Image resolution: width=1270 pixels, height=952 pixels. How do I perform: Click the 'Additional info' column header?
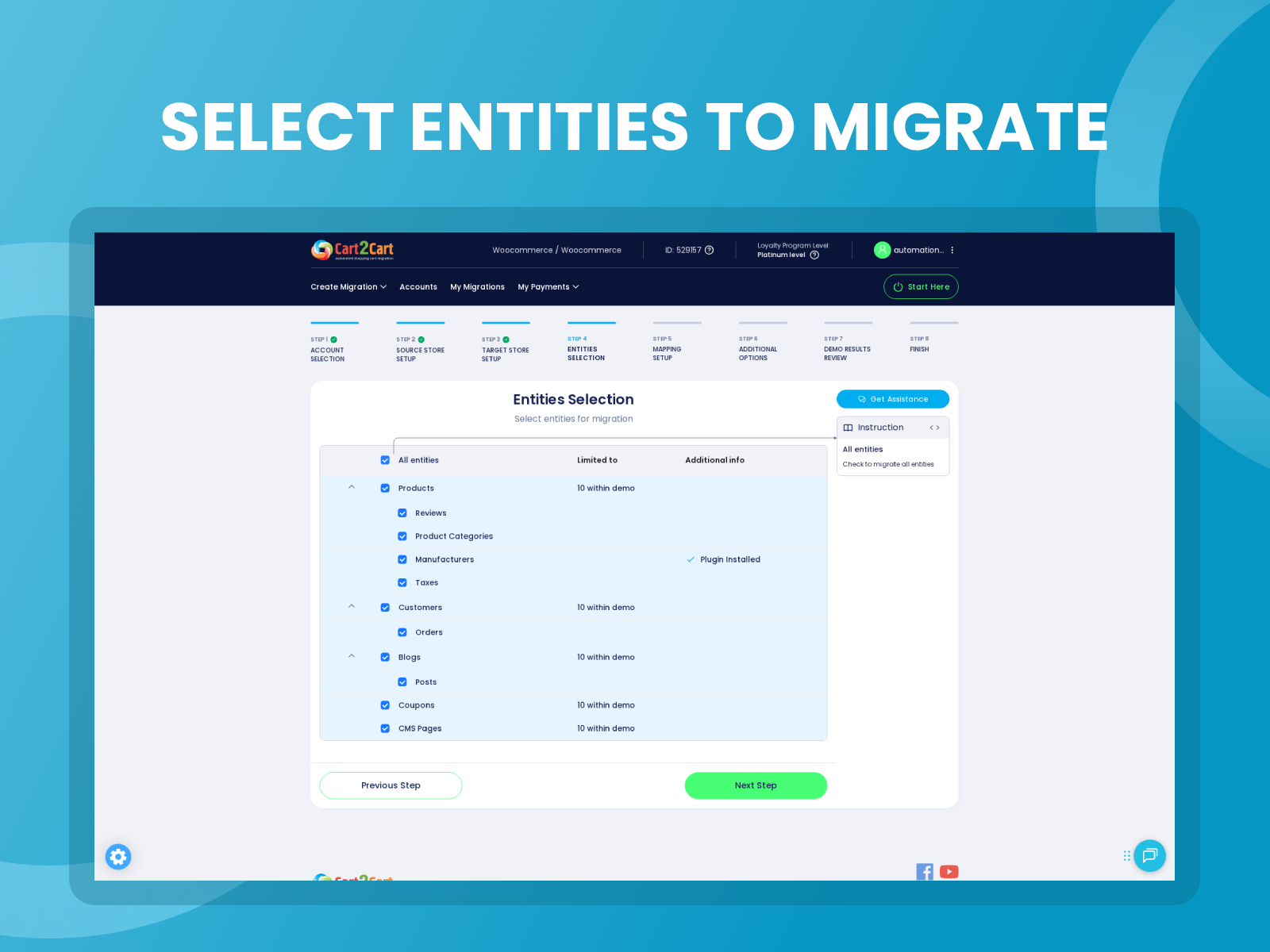click(714, 460)
